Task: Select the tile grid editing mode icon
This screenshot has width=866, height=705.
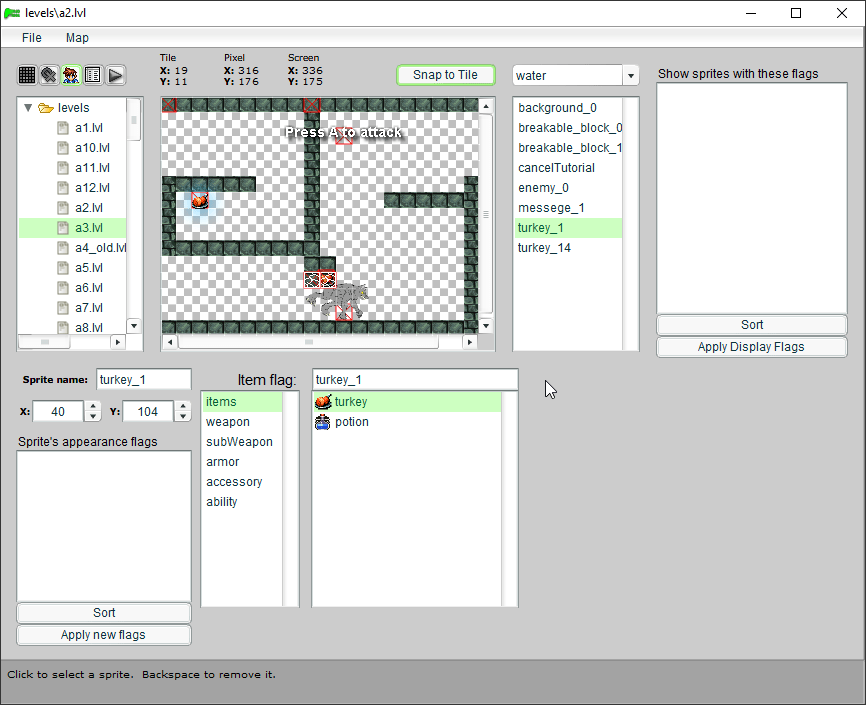Action: coord(27,75)
